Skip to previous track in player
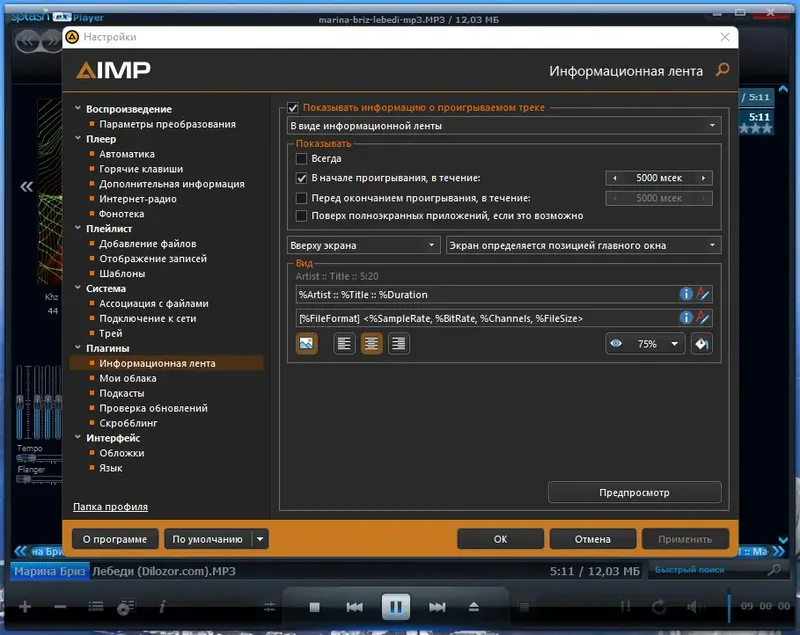Image resolution: width=800 pixels, height=635 pixels. click(355, 607)
